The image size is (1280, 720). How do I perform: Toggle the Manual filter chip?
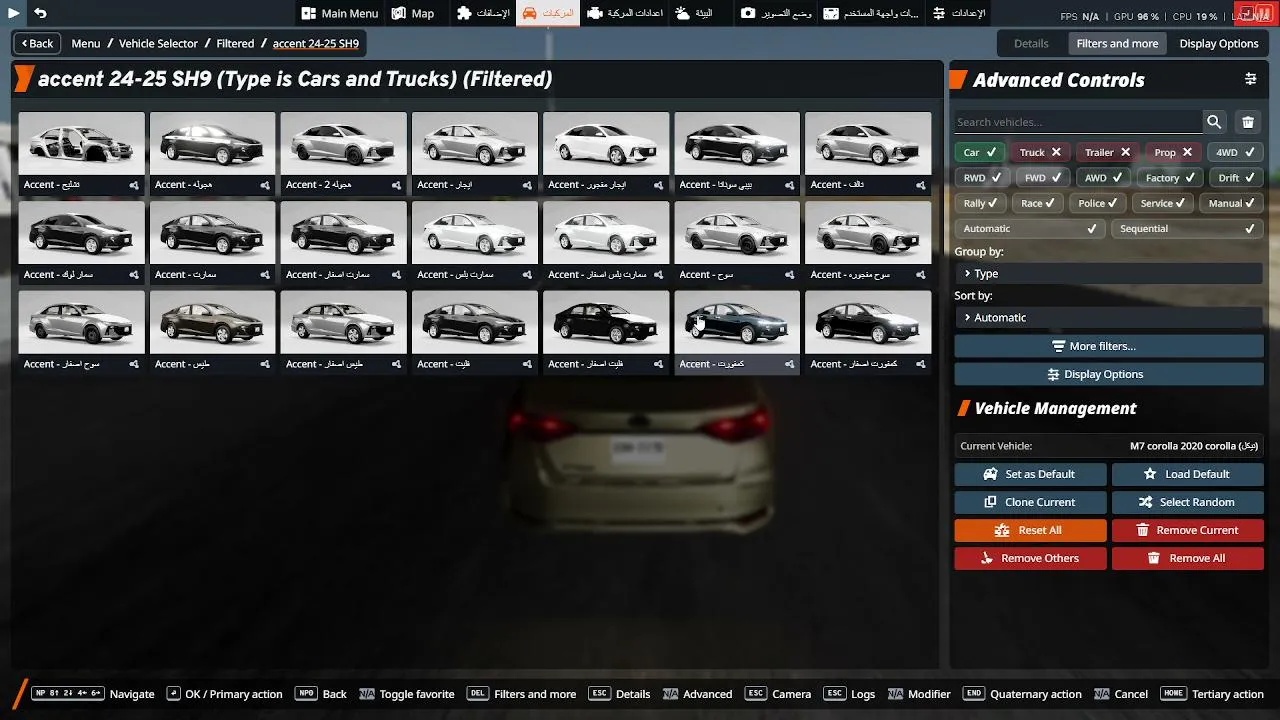click(1232, 203)
